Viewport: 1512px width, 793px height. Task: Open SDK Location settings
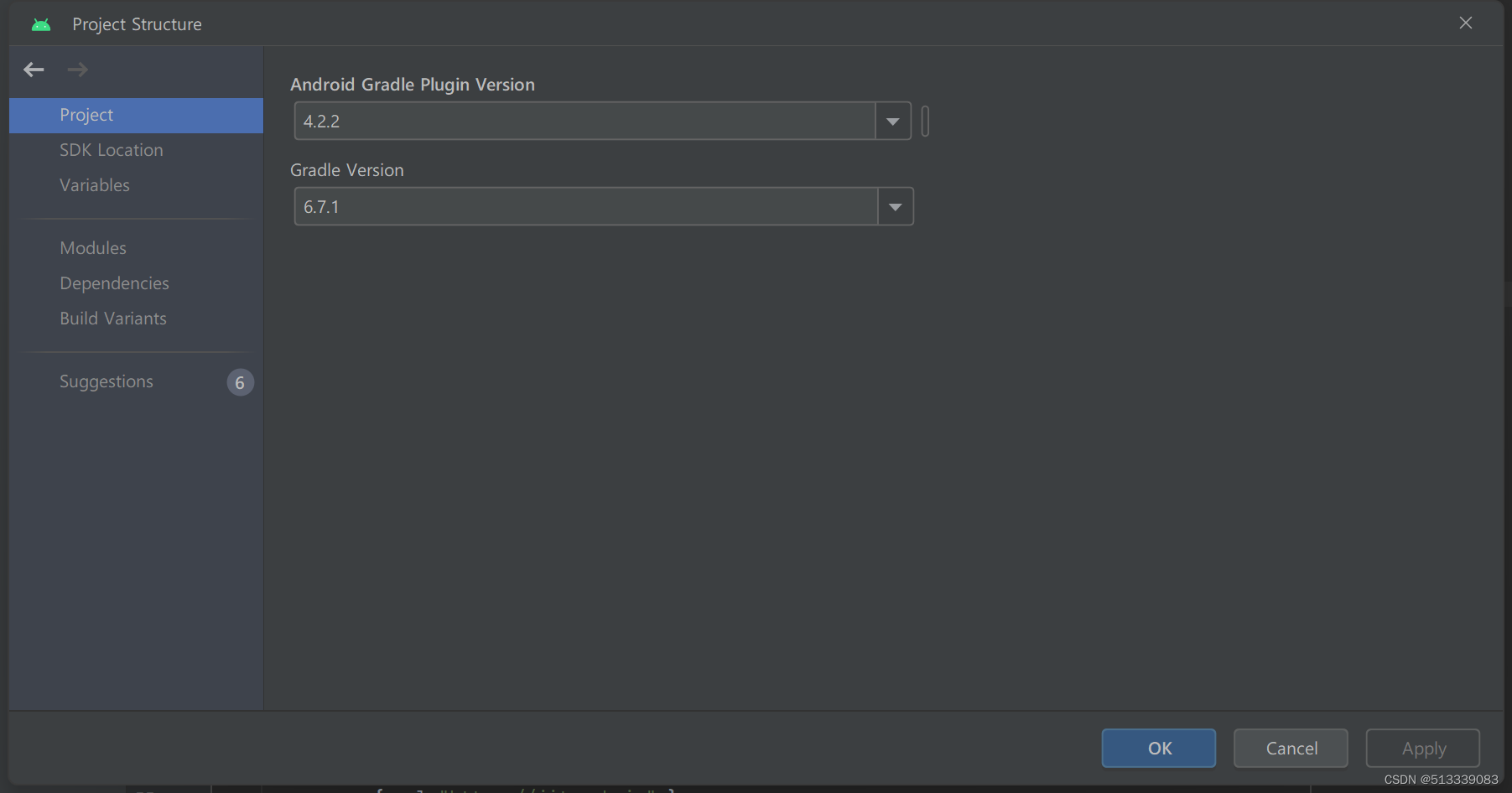(x=112, y=150)
